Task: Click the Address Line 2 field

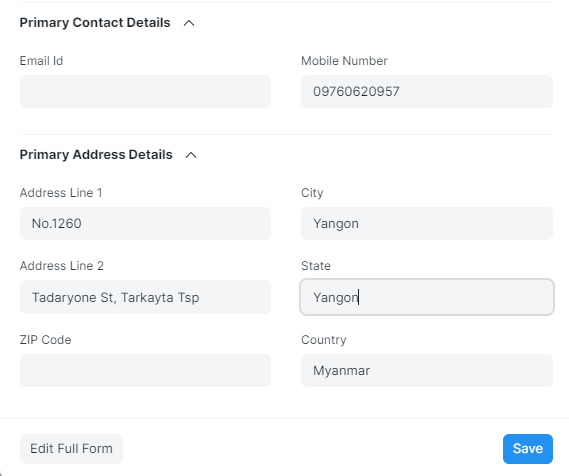Action: (x=145, y=297)
